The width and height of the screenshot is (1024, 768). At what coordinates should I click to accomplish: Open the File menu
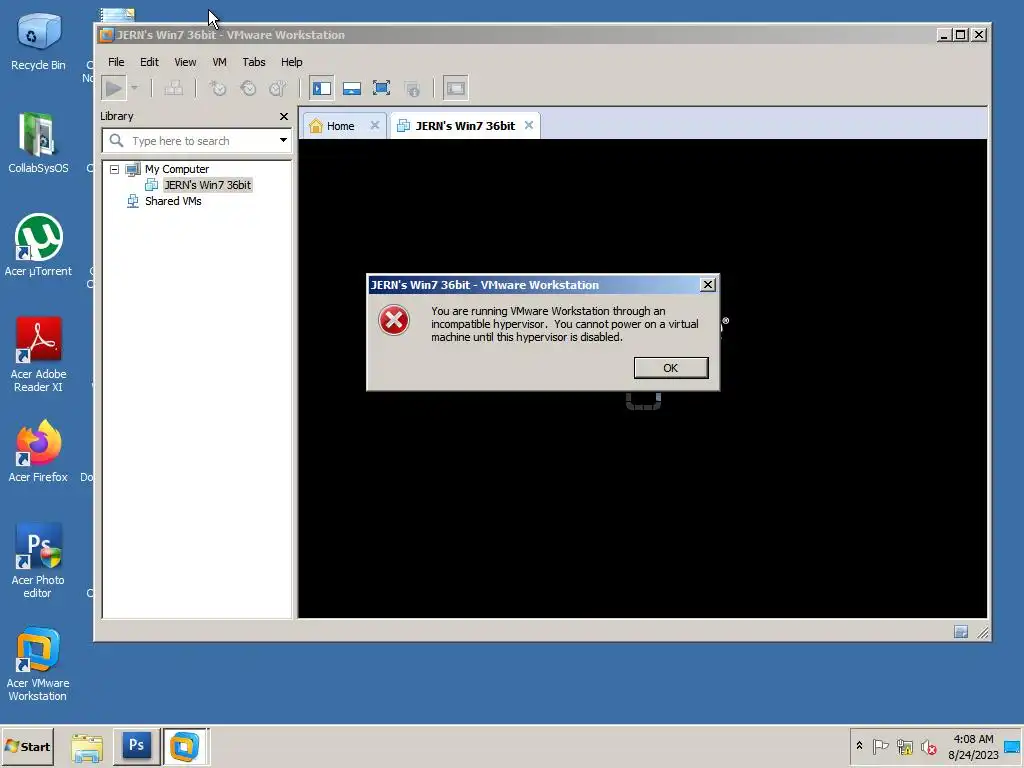(x=116, y=62)
